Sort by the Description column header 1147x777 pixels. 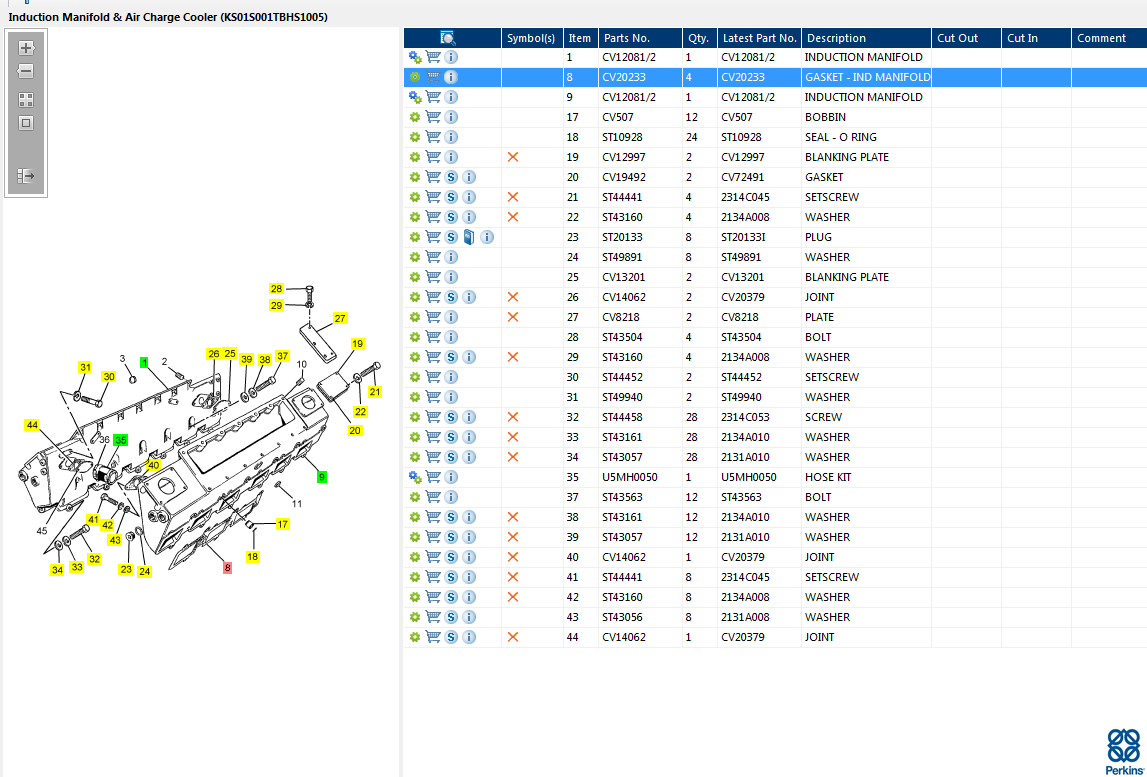[x=866, y=38]
